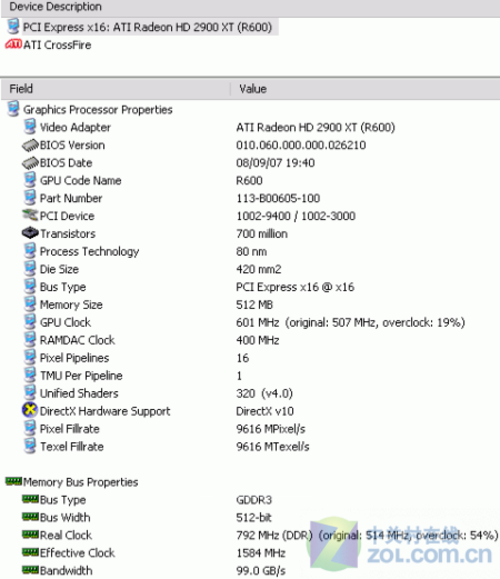Screen dimensions: 500x579
Task: Click the 420 mm2 die size value
Action: tap(258, 269)
